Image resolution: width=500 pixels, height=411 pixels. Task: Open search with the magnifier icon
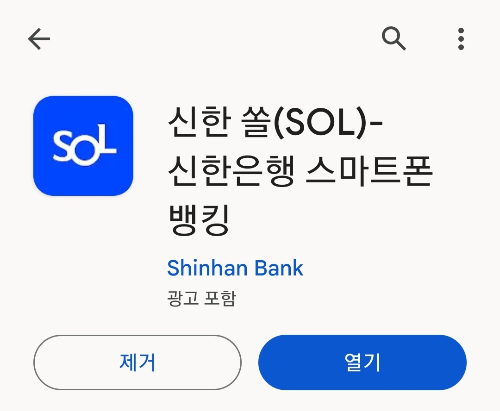click(394, 38)
